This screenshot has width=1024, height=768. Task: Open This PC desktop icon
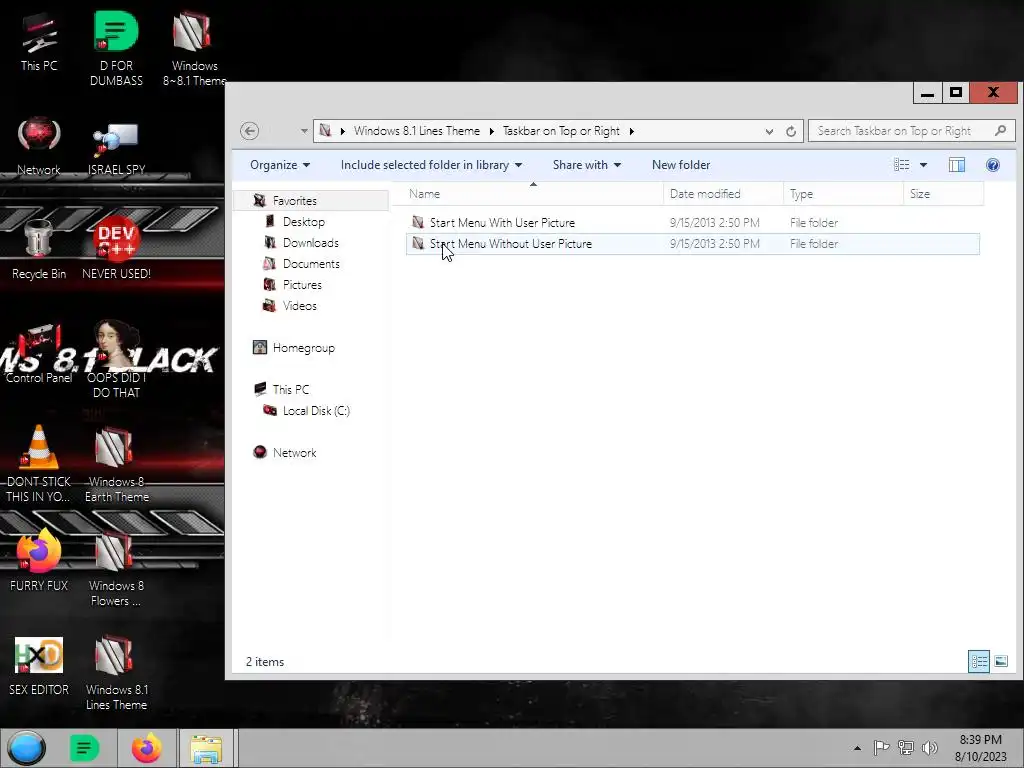coord(39,42)
